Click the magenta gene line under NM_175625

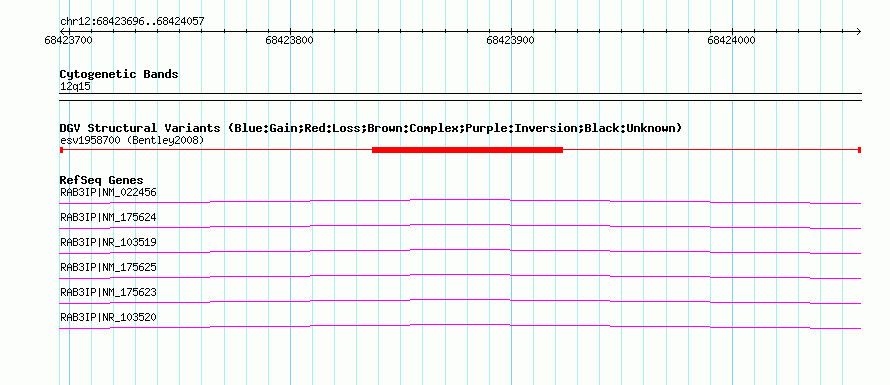pyautogui.click(x=460, y=276)
